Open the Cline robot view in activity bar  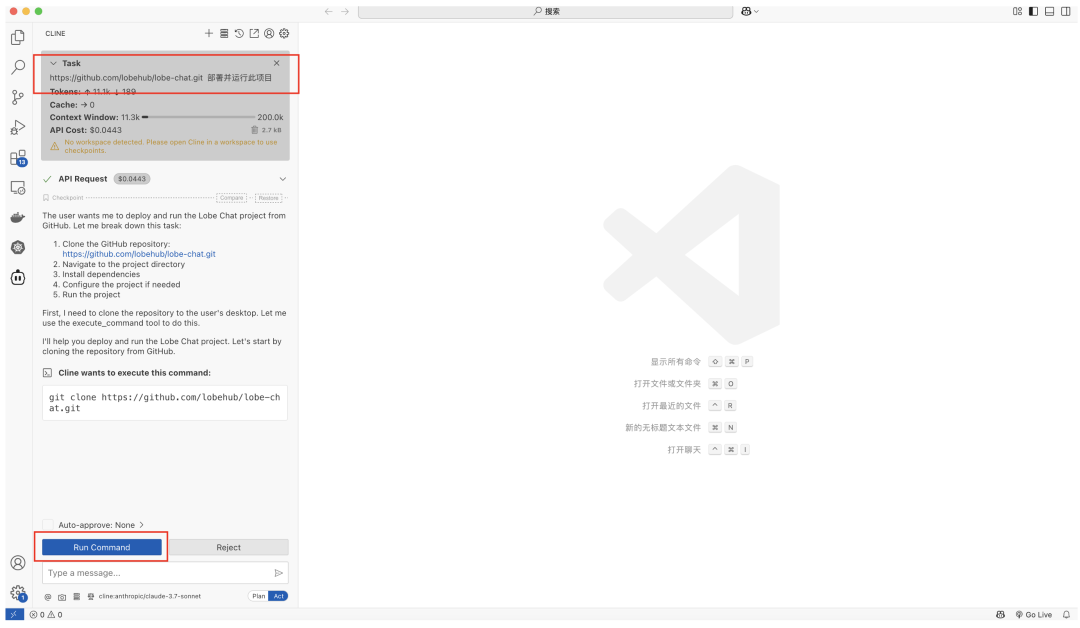click(18, 278)
